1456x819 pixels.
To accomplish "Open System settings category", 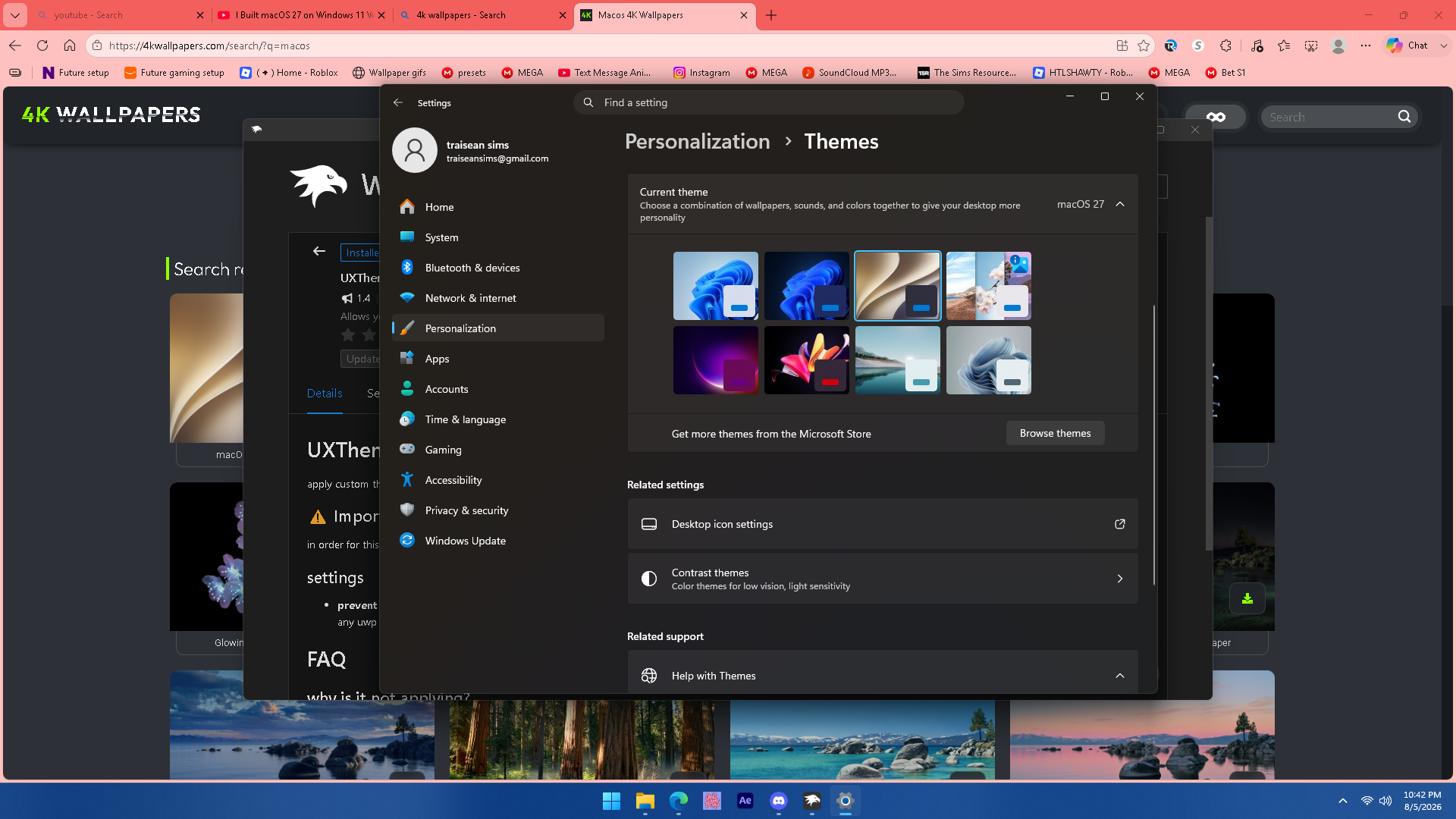I will pyautogui.click(x=497, y=237).
